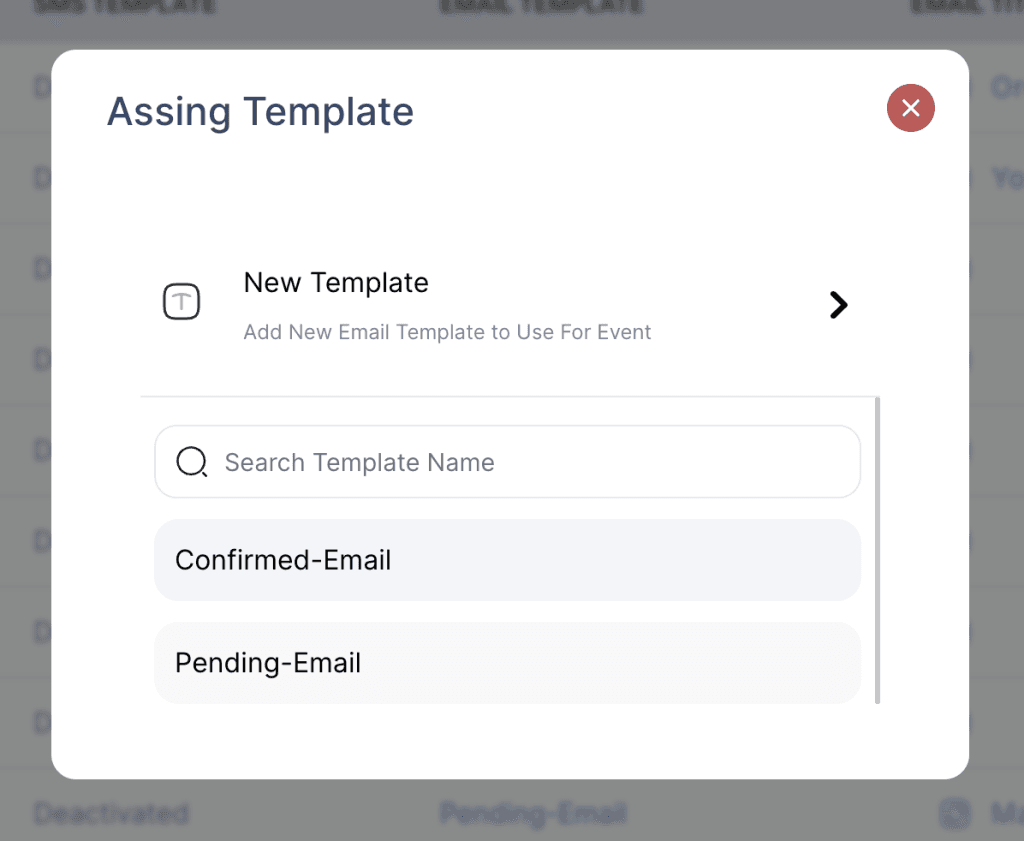Image resolution: width=1024 pixels, height=841 pixels.
Task: Expand New Template with the right chevron
Action: [838, 305]
